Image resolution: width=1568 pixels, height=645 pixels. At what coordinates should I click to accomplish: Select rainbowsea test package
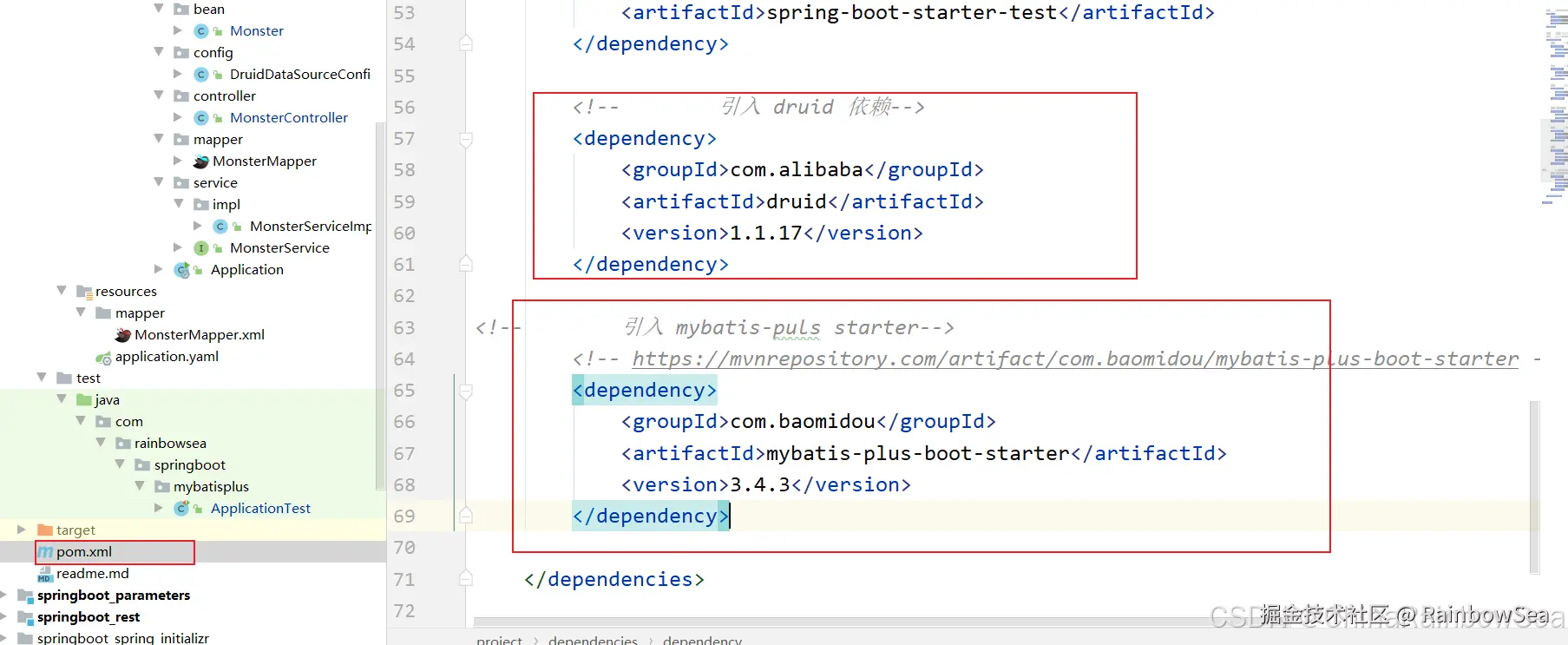[170, 443]
